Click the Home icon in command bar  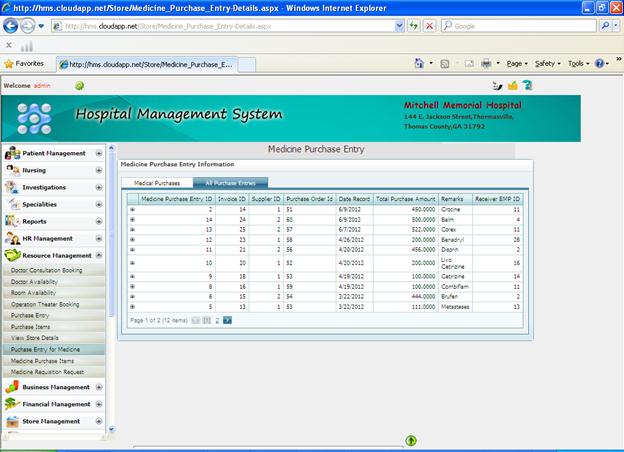[x=421, y=63]
